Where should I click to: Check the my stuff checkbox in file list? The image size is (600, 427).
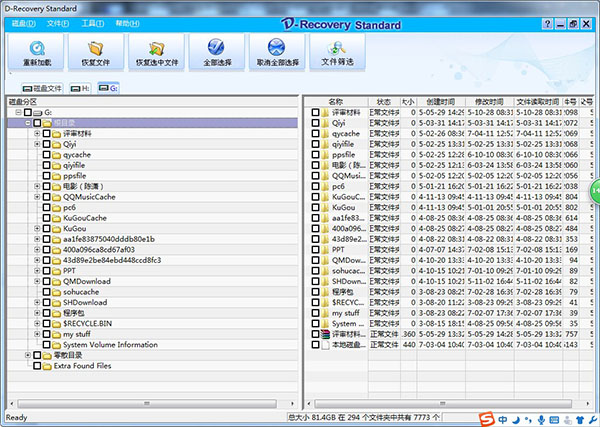tap(315, 313)
